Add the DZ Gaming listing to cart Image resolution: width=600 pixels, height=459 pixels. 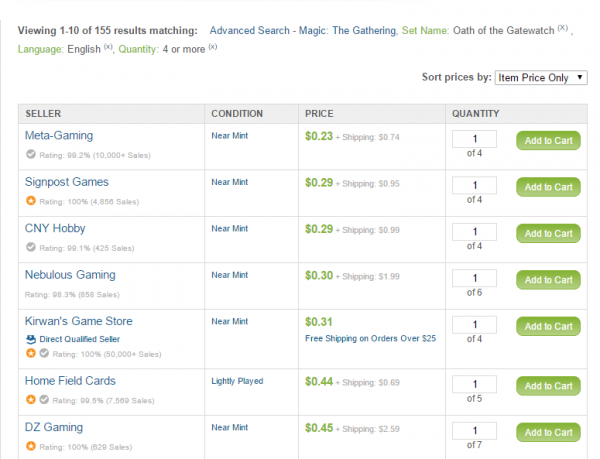[x=548, y=432]
